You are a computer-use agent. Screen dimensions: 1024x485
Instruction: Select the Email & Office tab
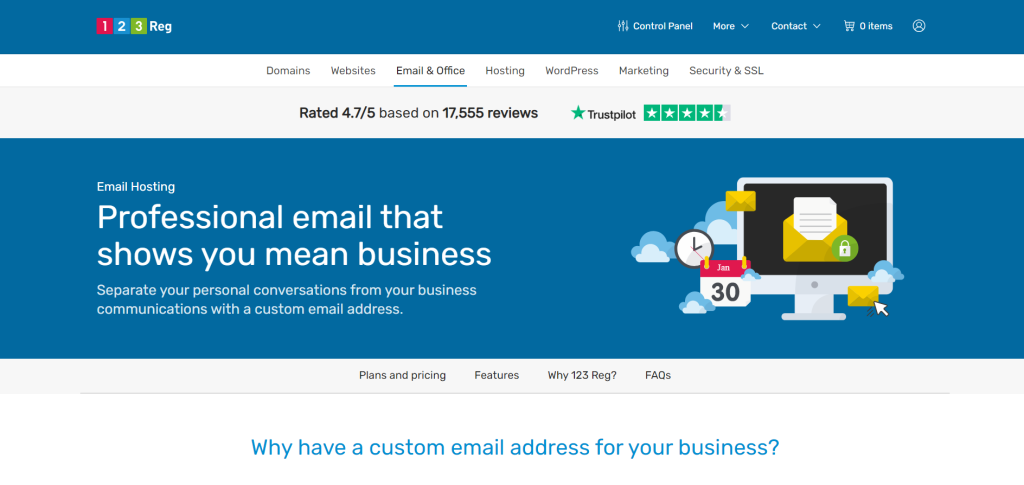pos(430,71)
